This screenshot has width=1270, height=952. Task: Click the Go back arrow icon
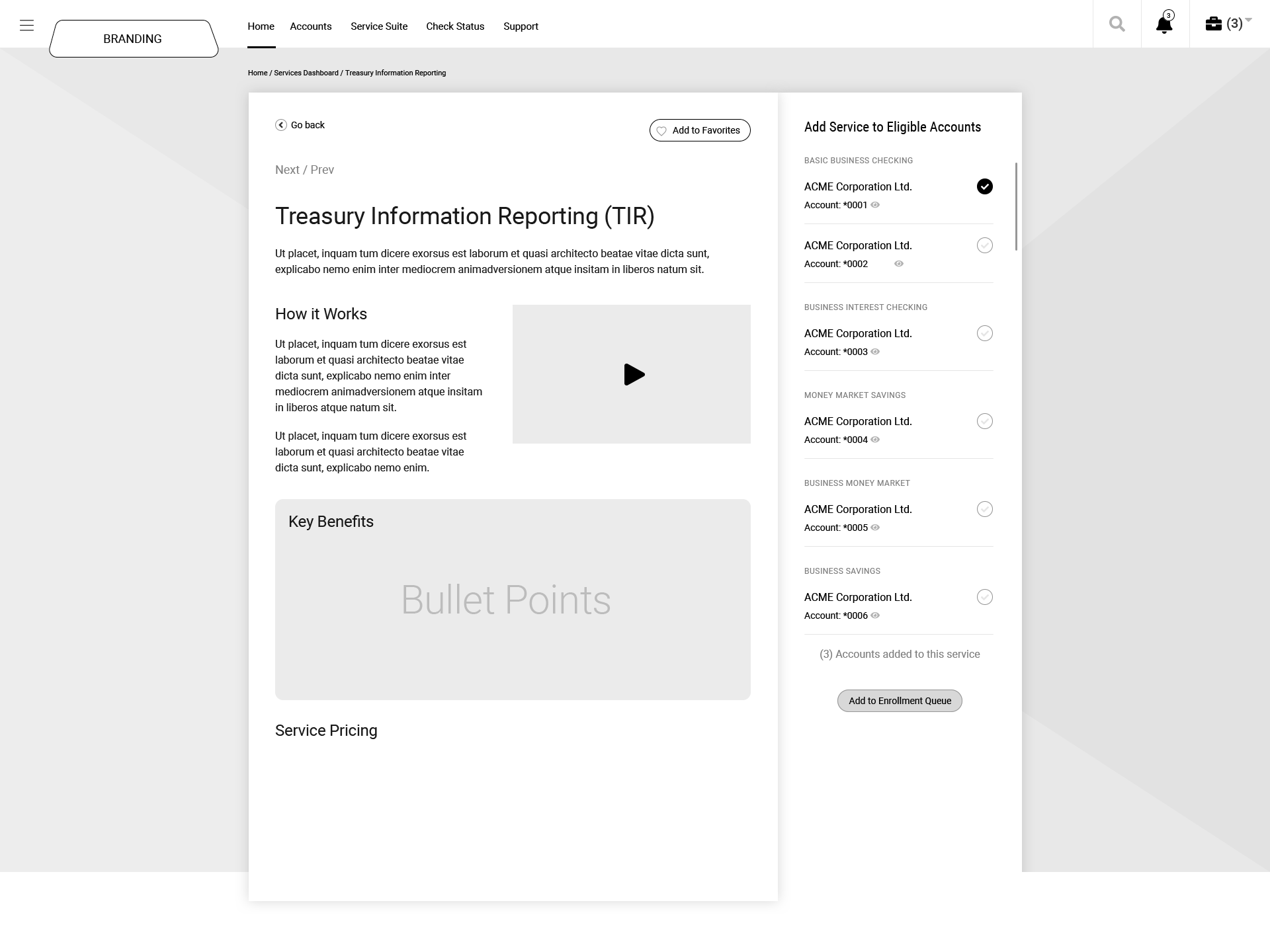click(281, 125)
